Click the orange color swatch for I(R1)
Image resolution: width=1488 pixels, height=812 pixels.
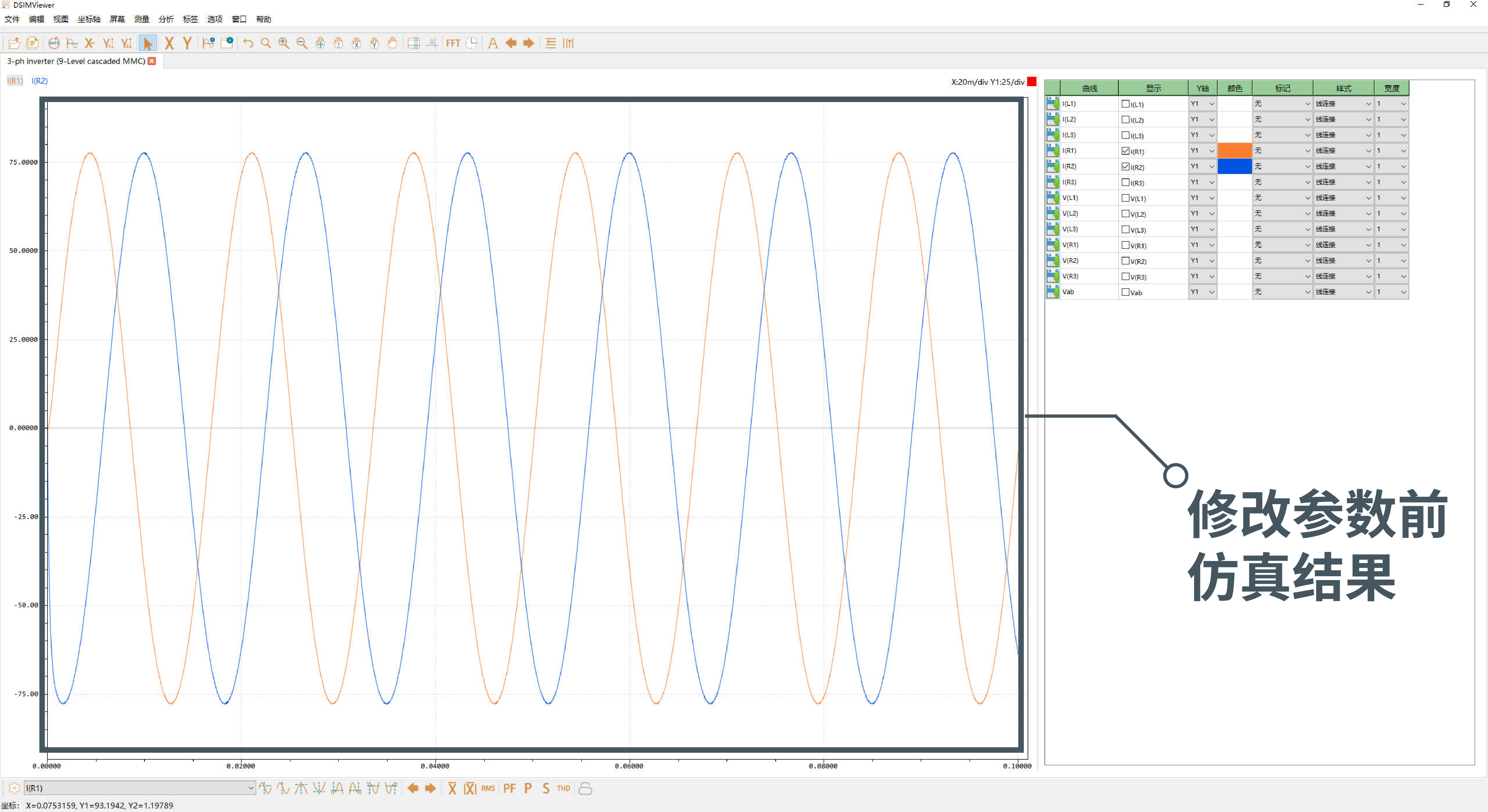point(1235,151)
